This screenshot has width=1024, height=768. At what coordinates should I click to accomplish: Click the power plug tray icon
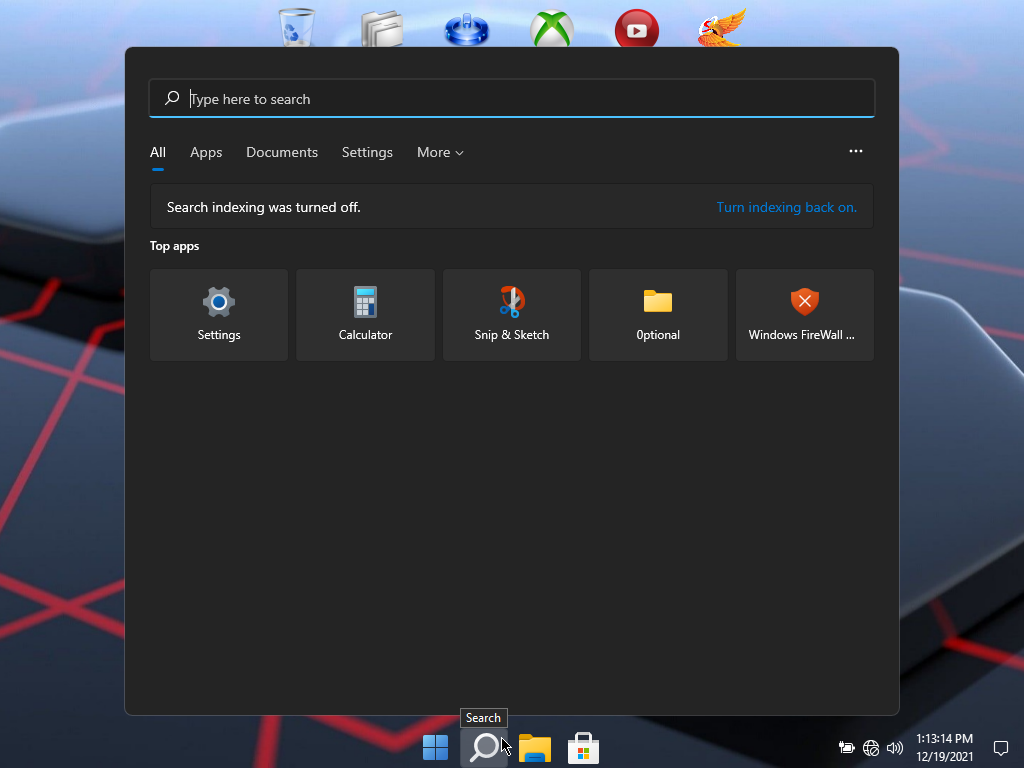click(x=846, y=748)
